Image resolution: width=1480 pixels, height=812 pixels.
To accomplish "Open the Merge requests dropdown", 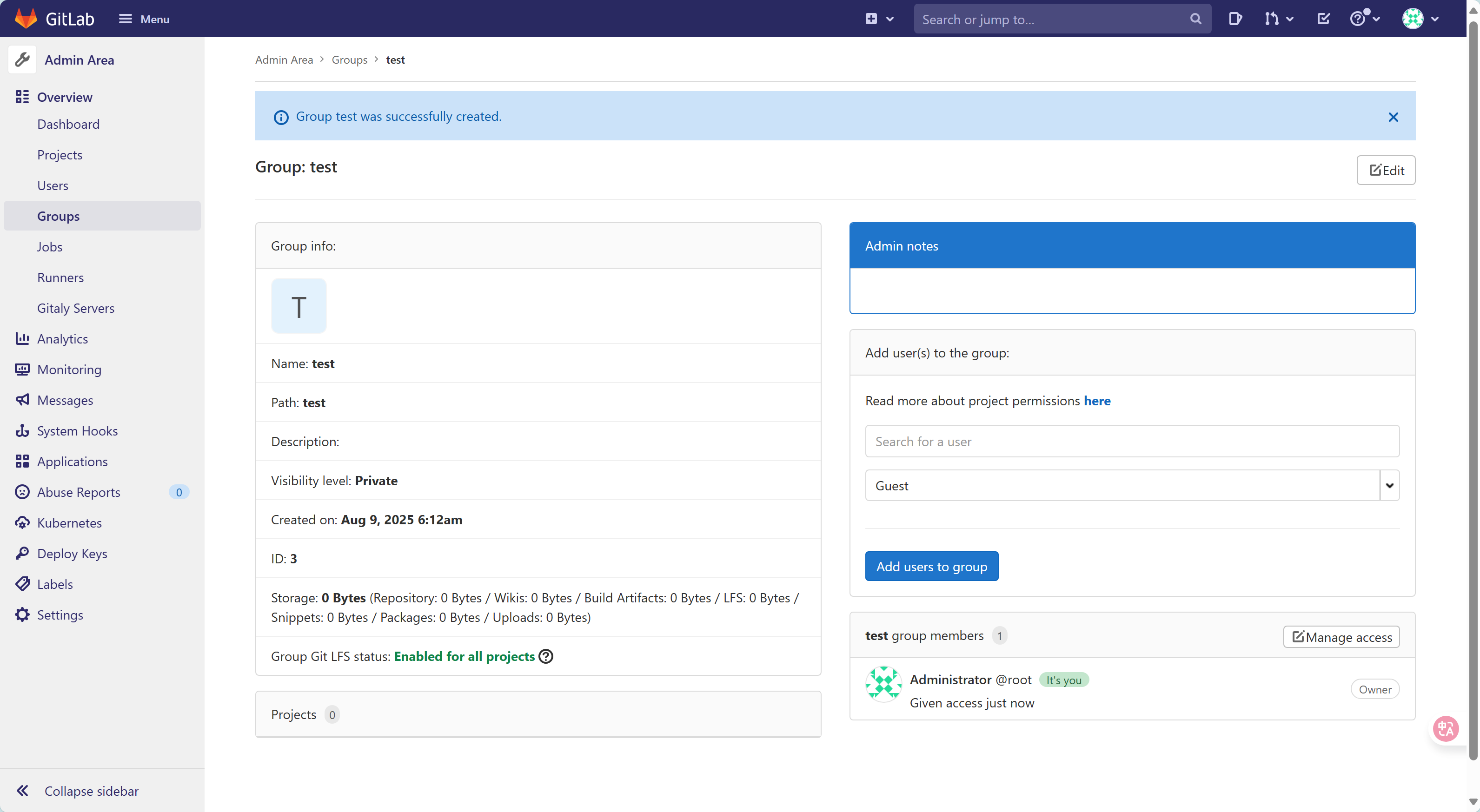I will click(x=1278, y=19).
